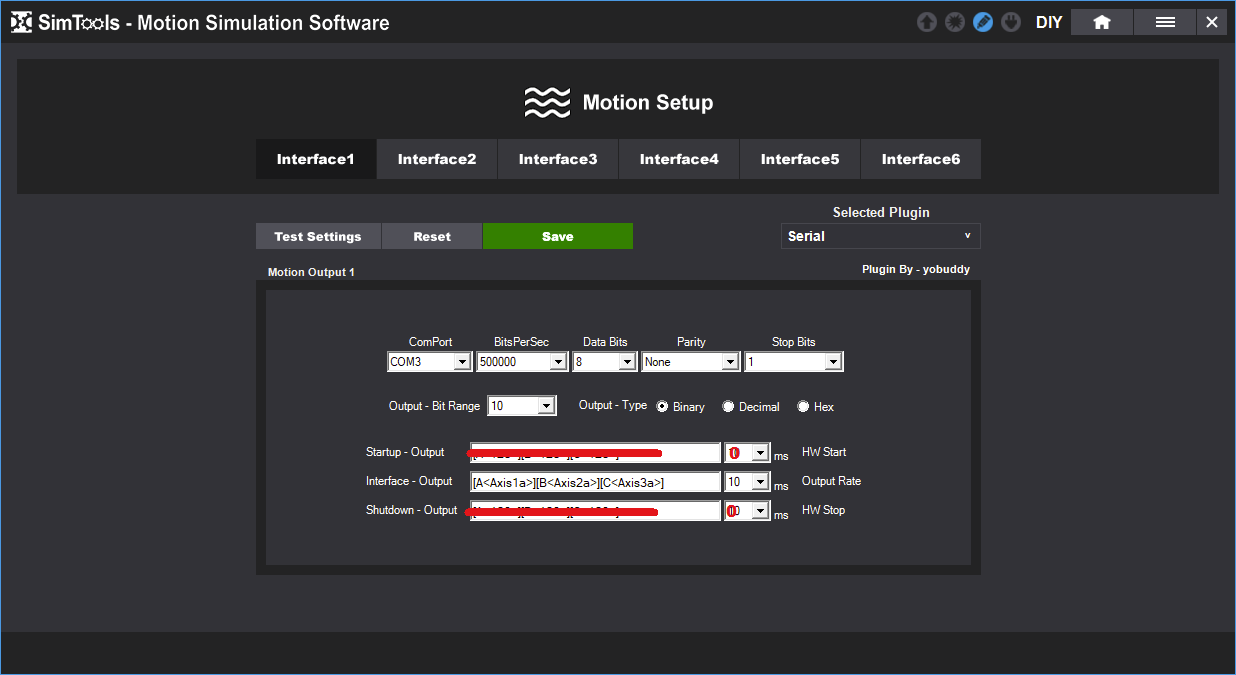Click the Motion Setup waves icon
This screenshot has height=675, width=1236.
[x=547, y=102]
